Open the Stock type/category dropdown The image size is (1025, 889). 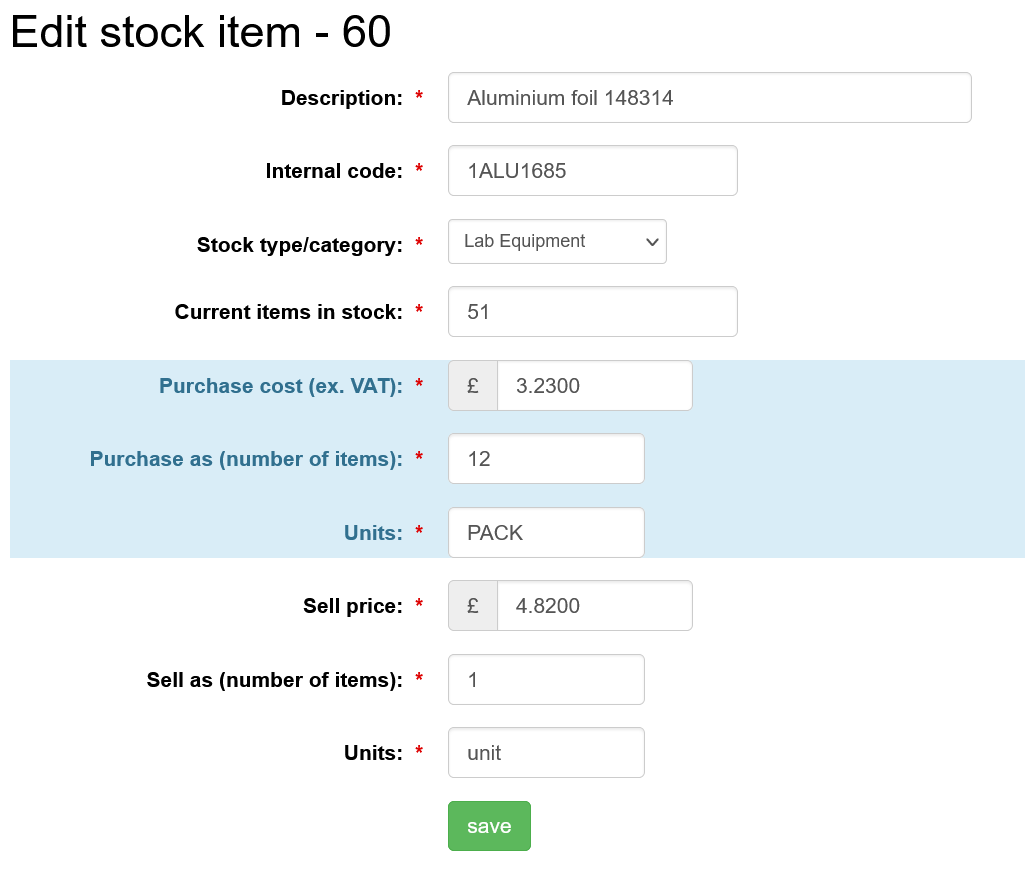pyautogui.click(x=557, y=242)
